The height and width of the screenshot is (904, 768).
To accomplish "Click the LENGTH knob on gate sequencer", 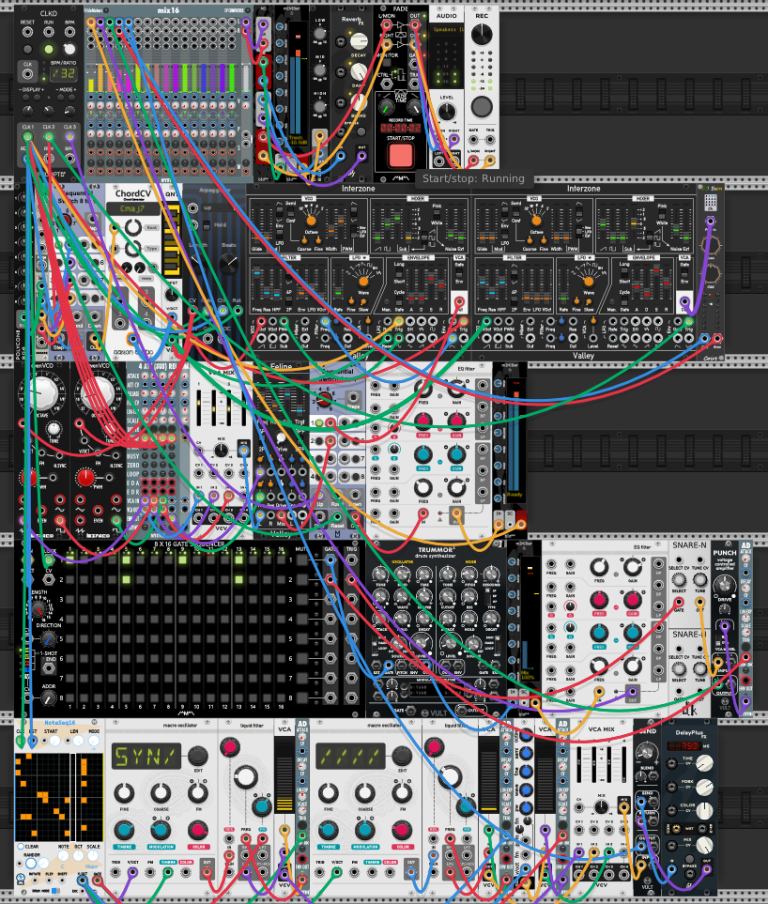I will [x=38, y=609].
